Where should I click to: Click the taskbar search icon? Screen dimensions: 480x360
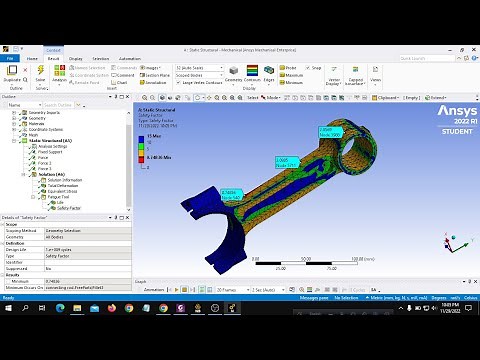point(25,308)
